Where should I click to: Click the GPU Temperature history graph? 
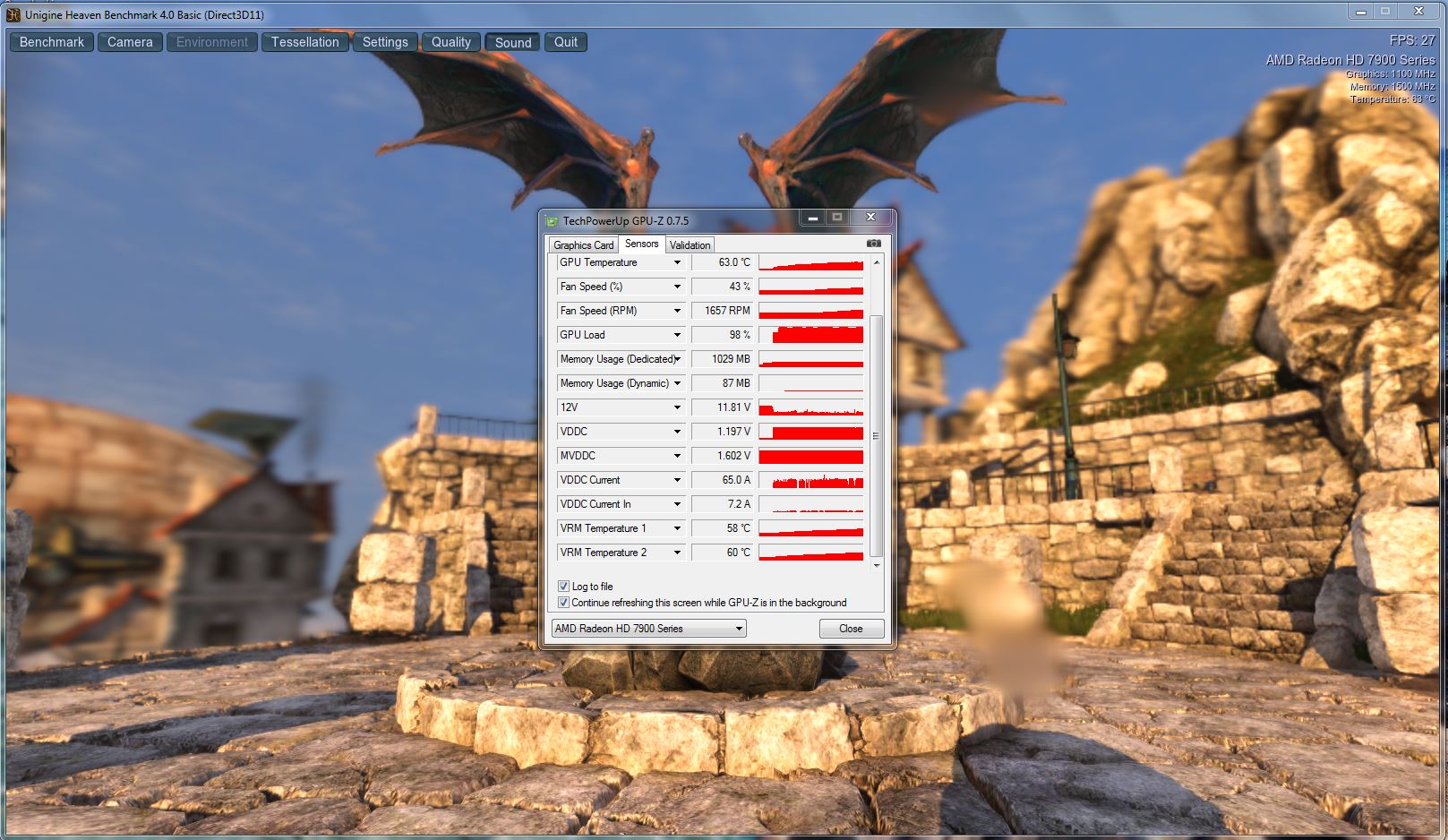tap(811, 262)
